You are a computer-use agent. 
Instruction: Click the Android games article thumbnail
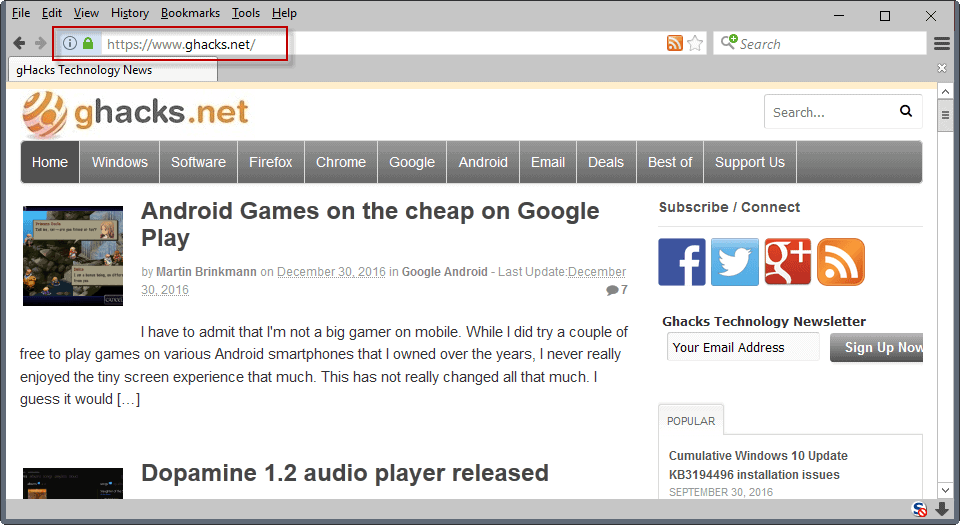coord(73,256)
